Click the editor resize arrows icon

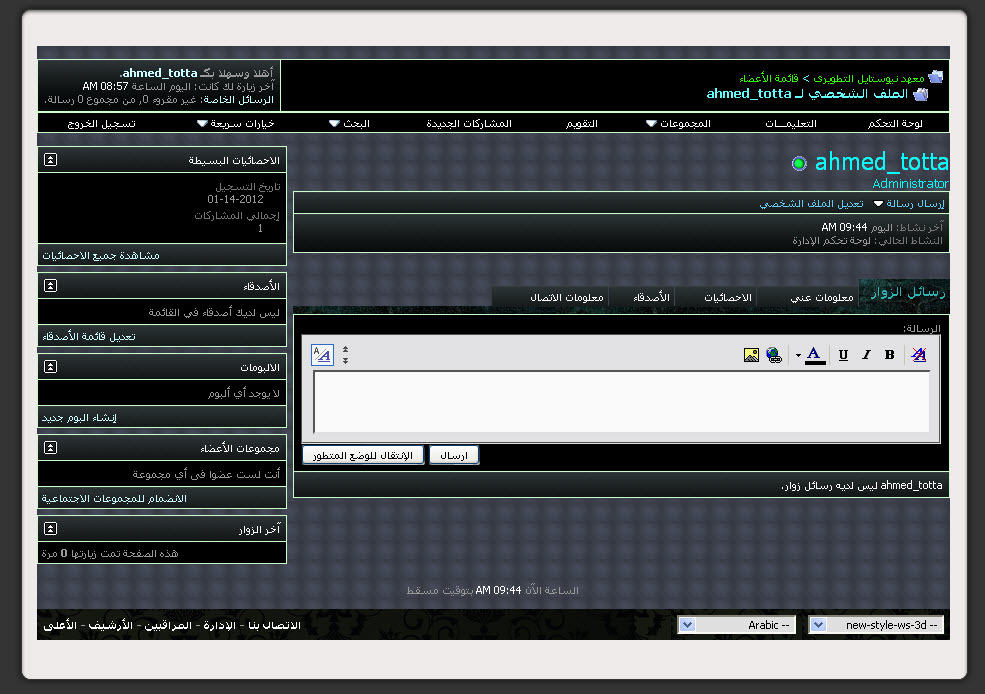[345, 355]
